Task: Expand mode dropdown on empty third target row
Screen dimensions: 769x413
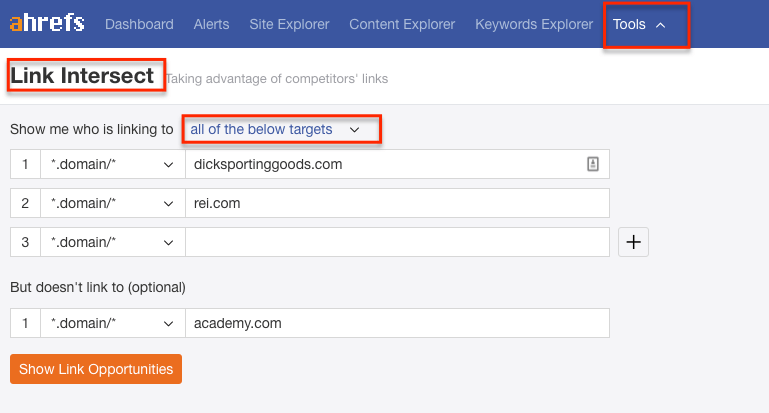Action: tap(112, 242)
